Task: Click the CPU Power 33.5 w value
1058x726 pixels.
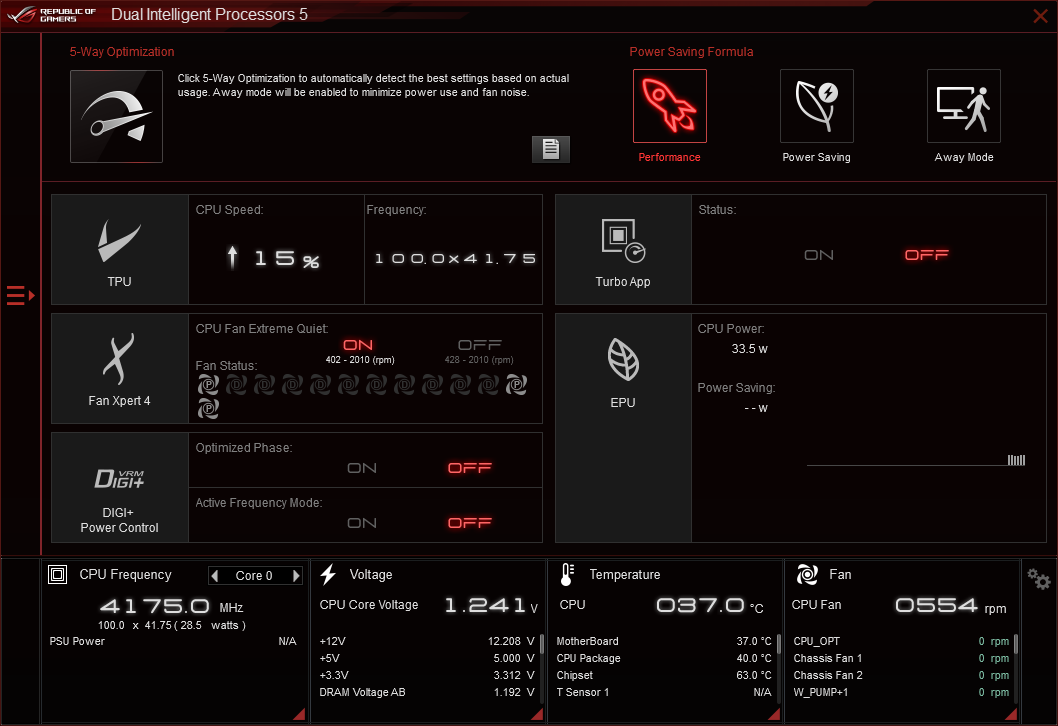Action: click(x=750, y=349)
